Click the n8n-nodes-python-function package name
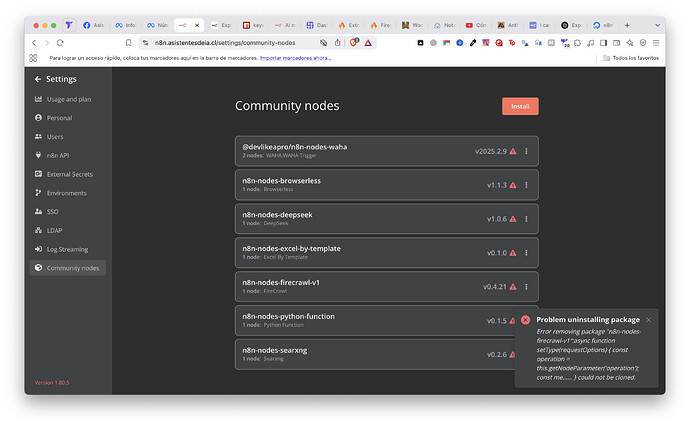Screen dimensions: 690x426 288,316
